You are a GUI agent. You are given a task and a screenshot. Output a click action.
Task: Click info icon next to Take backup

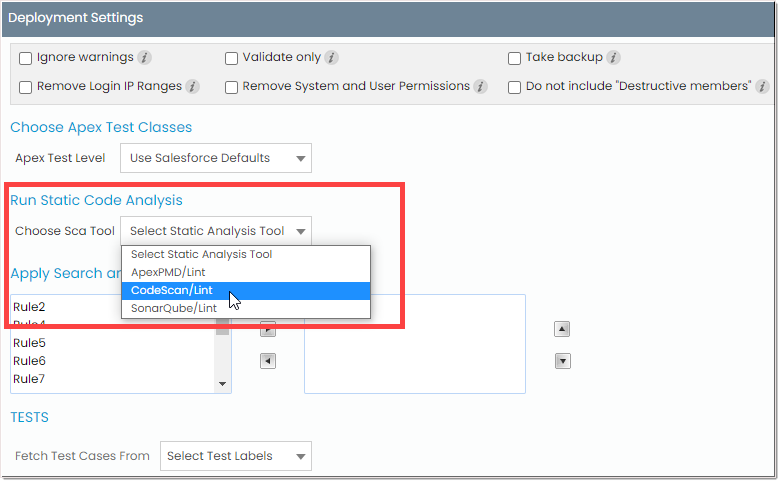[613, 58]
